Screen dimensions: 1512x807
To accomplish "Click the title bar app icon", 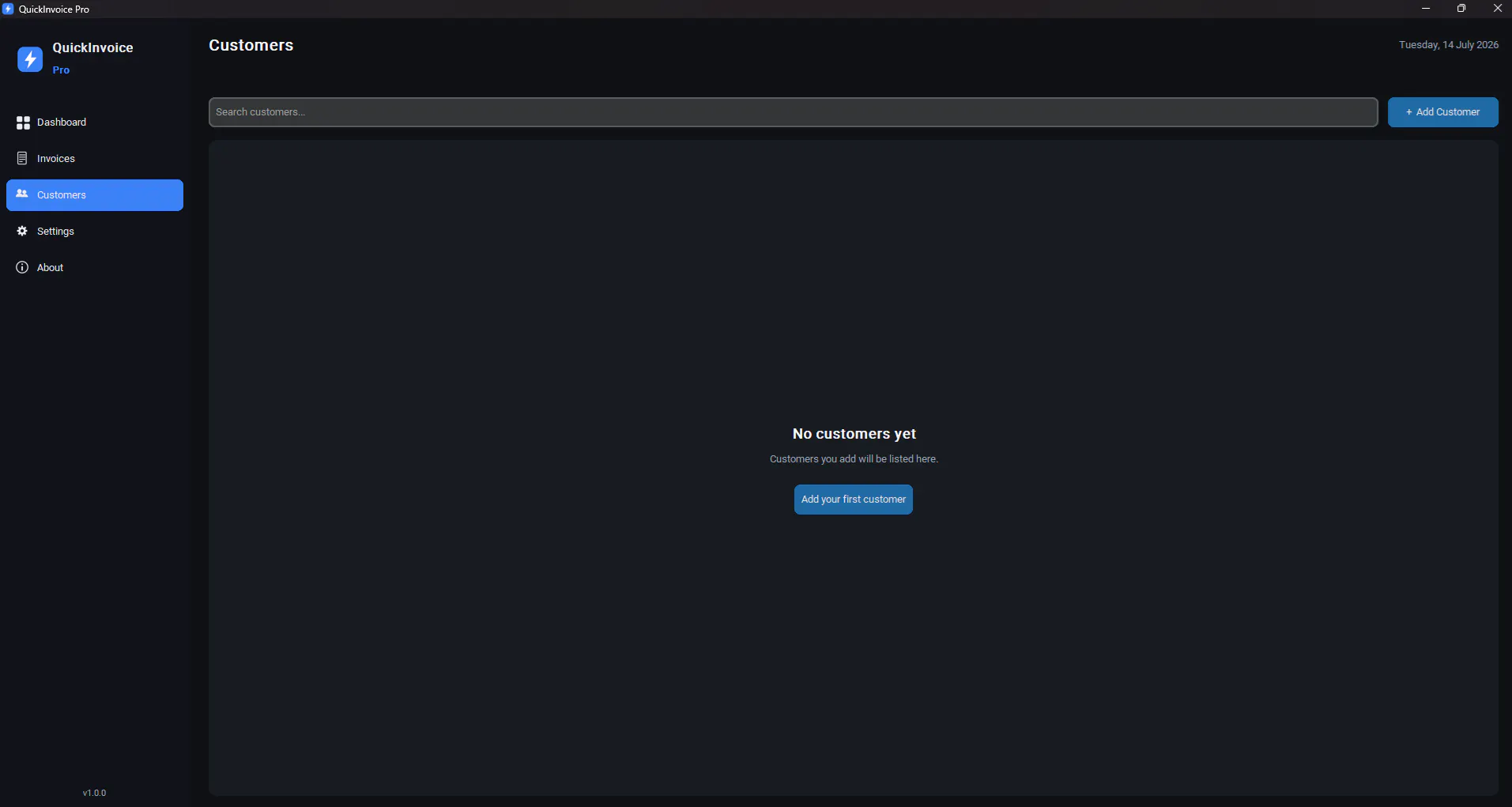I will [8, 9].
